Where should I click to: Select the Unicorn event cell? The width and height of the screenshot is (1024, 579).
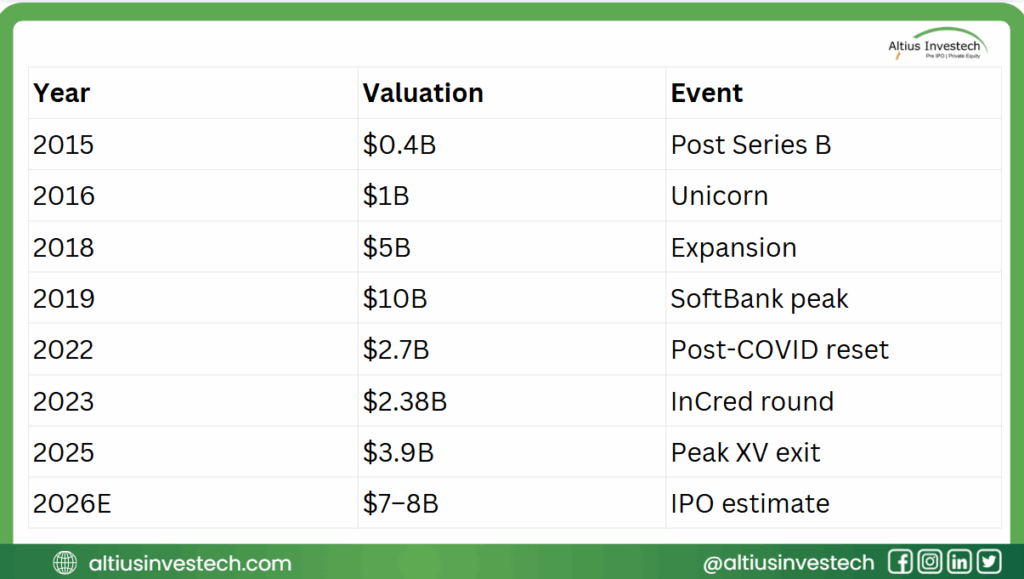[x=719, y=196]
